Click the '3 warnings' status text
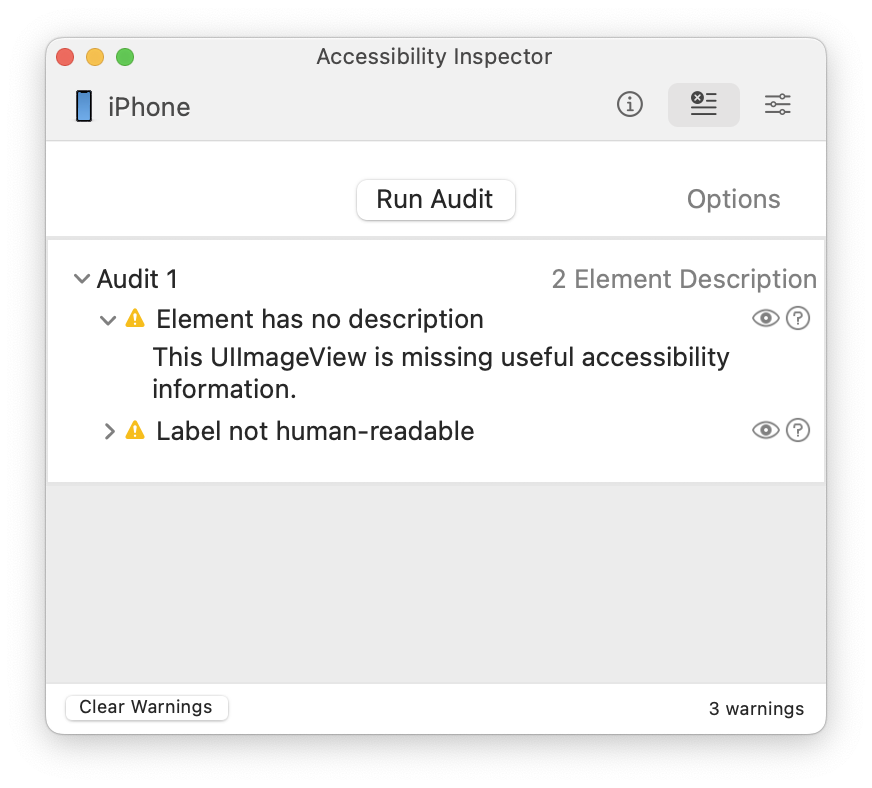 [756, 709]
